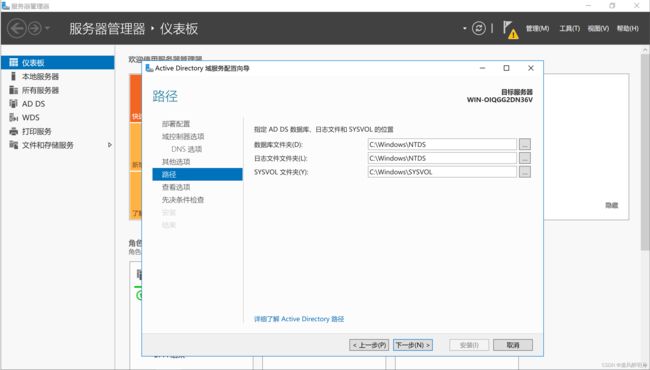
Task: Browse for the 数据库文件夹 location
Action: point(525,144)
